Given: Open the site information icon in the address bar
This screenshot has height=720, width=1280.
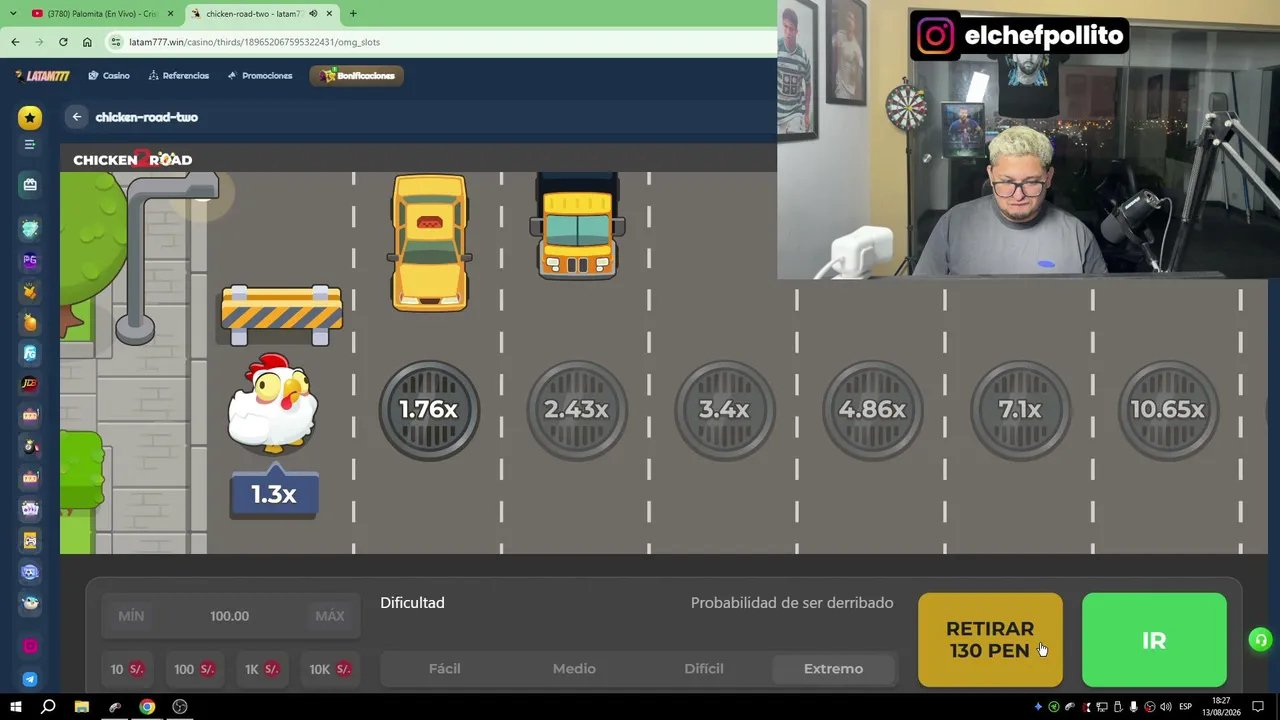Looking at the screenshot, I should click(x=116, y=42).
